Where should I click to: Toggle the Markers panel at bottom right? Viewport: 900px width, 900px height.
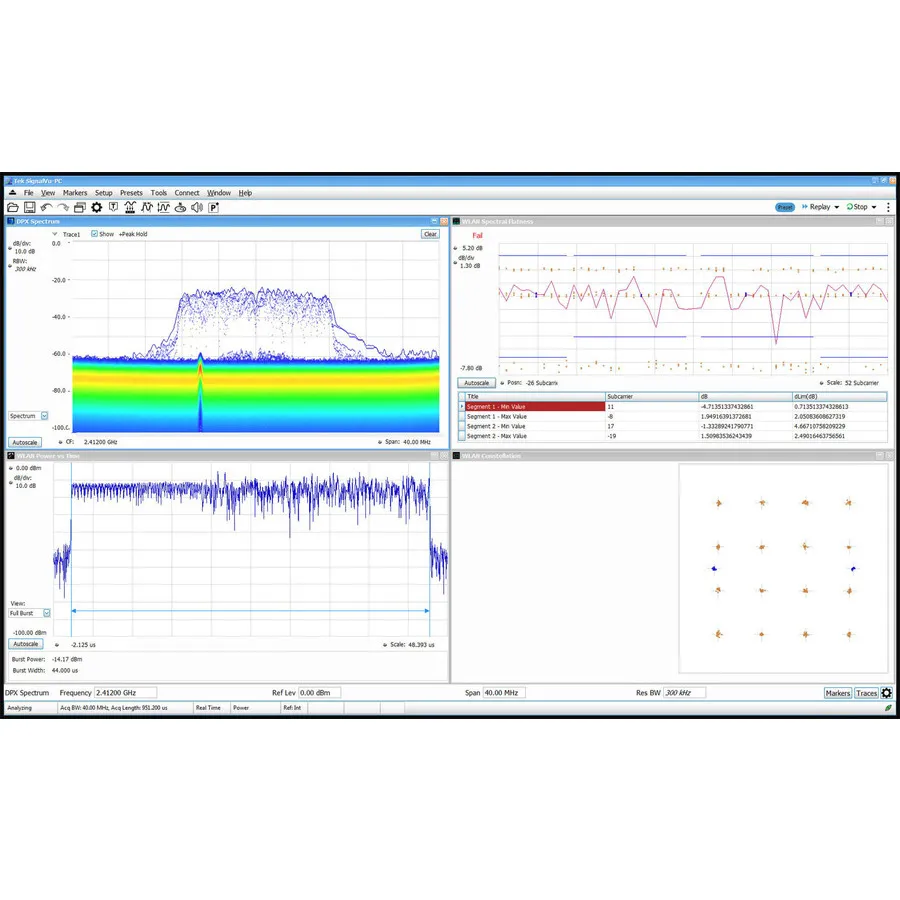click(837, 692)
